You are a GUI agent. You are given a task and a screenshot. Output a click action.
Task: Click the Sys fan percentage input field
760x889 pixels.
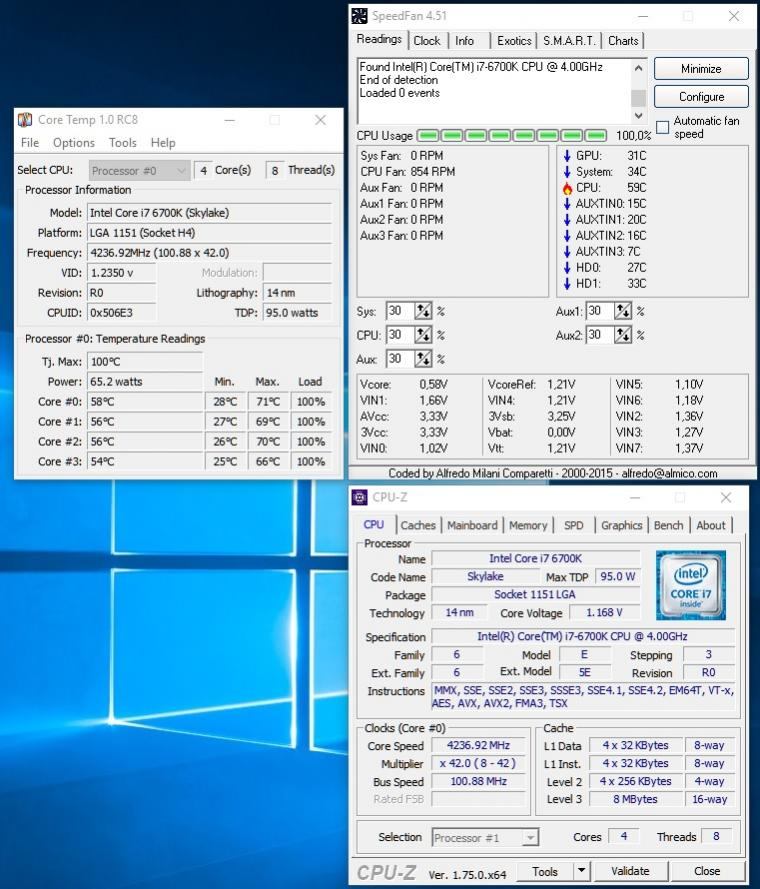tap(400, 311)
